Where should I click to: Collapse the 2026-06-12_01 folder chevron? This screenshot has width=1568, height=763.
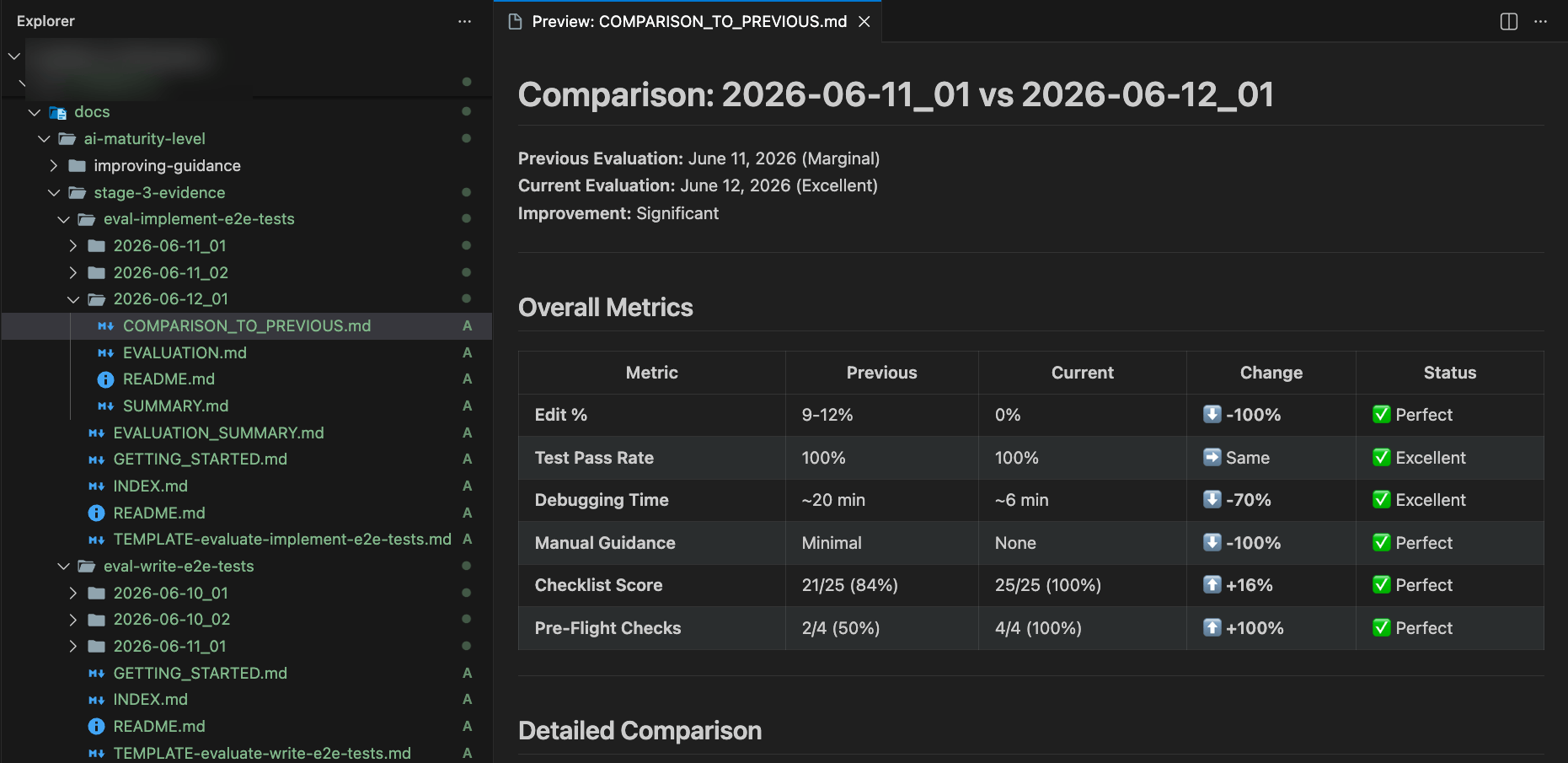click(x=73, y=299)
